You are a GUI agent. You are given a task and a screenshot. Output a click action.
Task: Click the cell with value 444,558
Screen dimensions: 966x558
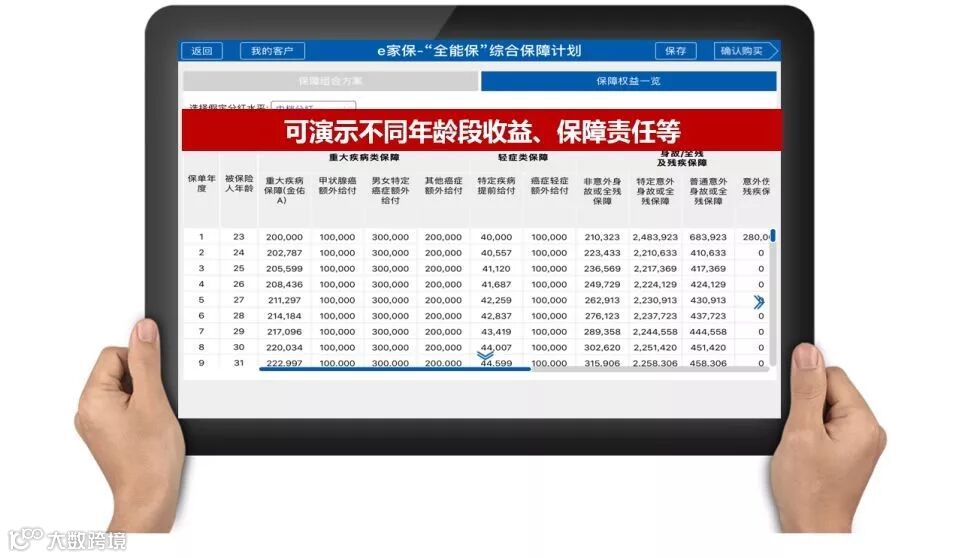pos(708,332)
